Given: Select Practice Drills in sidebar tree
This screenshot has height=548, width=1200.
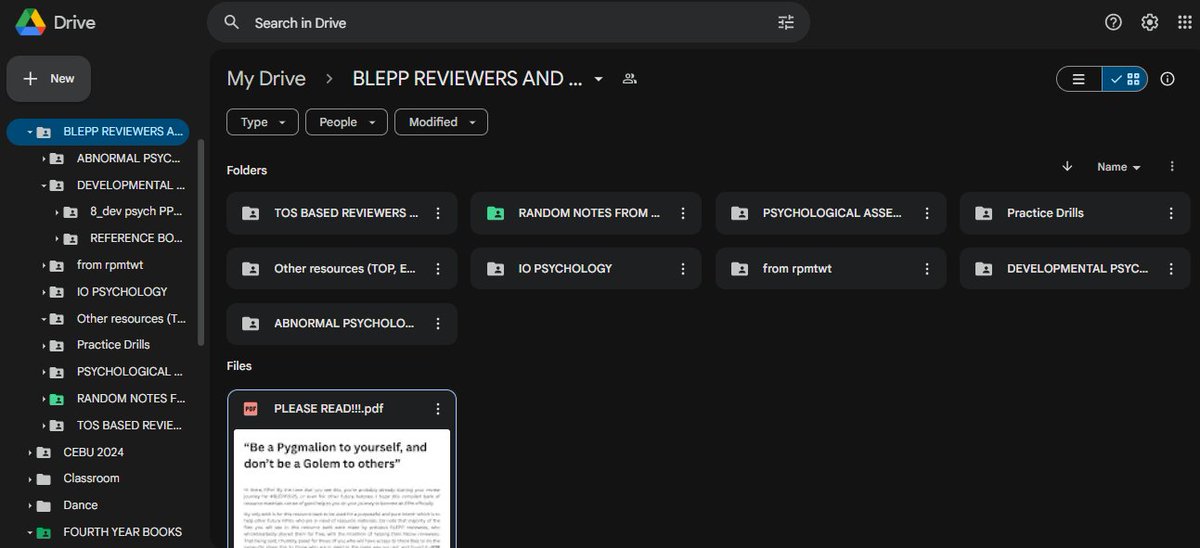Looking at the screenshot, I should pos(112,345).
